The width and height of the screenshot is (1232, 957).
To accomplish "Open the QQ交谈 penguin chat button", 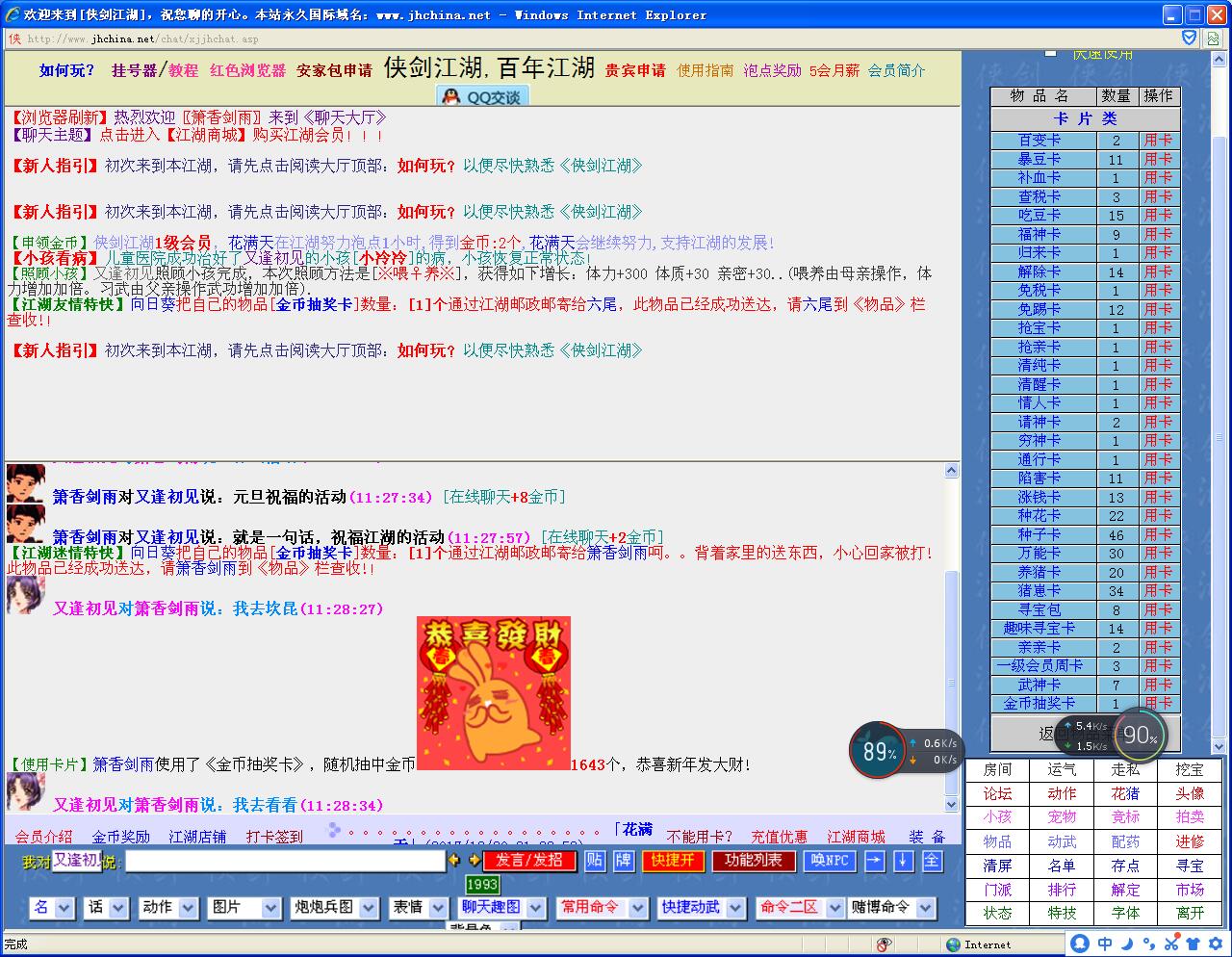I will coord(482,96).
